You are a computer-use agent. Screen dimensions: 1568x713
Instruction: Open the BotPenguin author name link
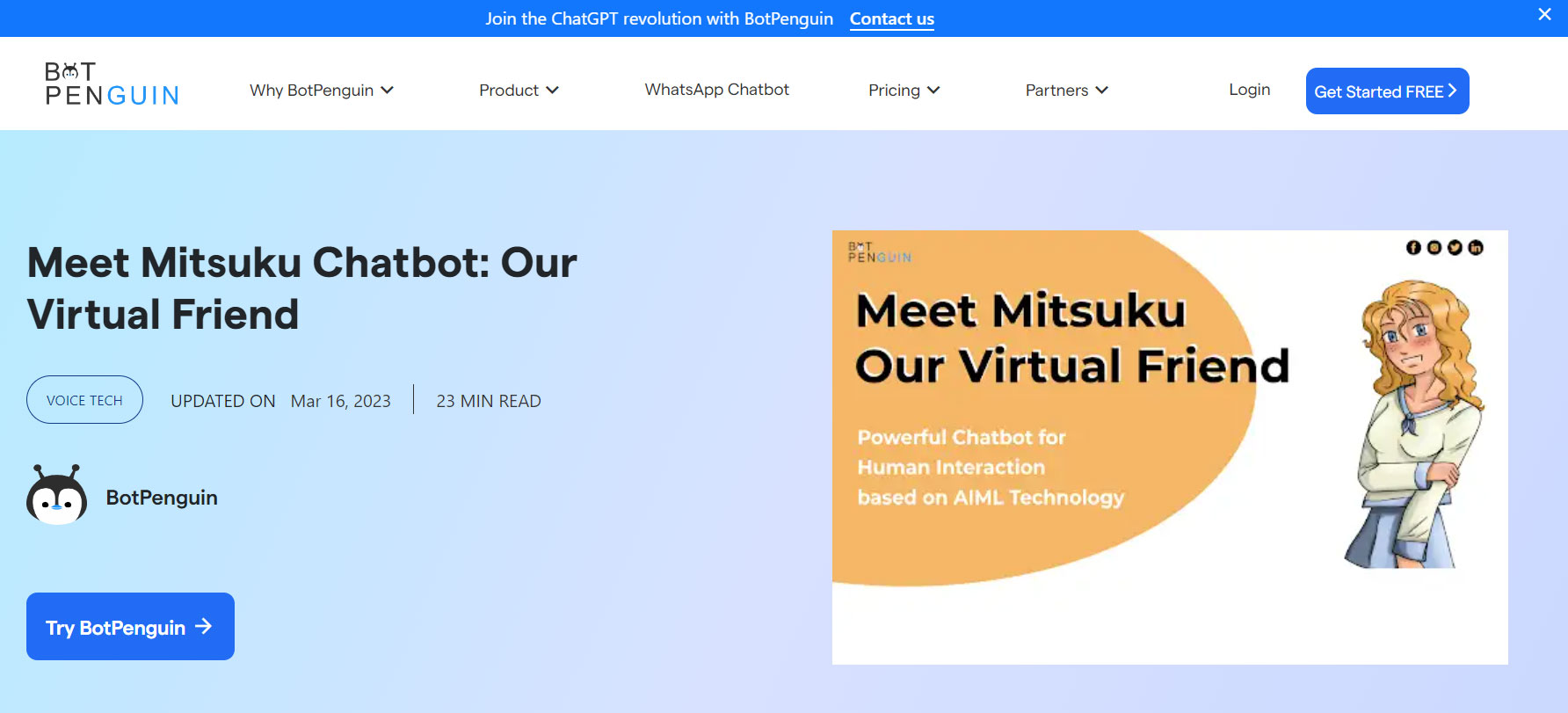coord(162,498)
